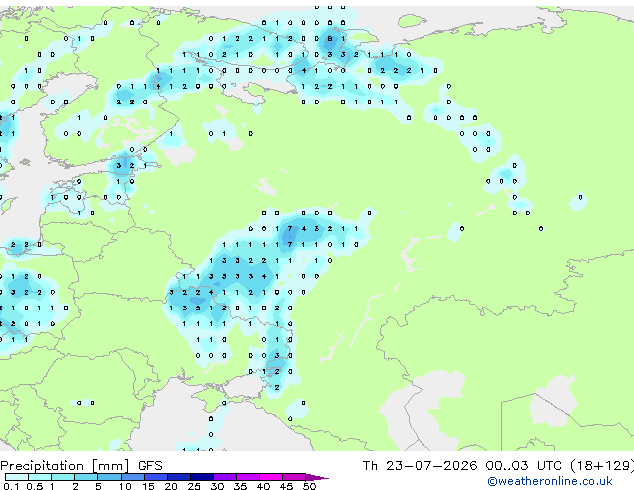This screenshot has width=634, height=490.
Task: Select the 35–40 mm legend swatch
Action: click(x=248, y=477)
